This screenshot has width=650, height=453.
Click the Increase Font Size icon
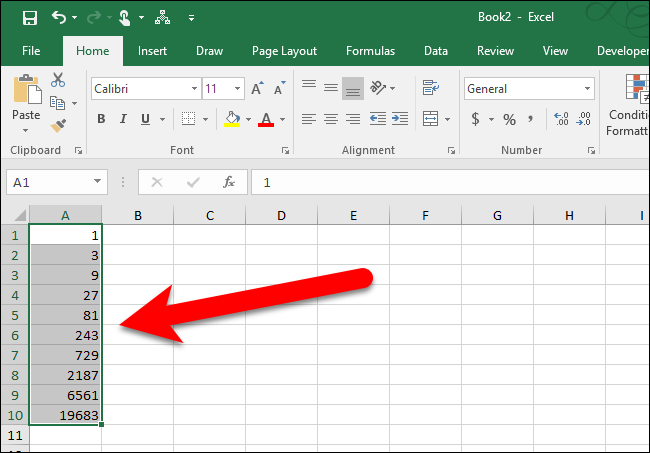257,88
